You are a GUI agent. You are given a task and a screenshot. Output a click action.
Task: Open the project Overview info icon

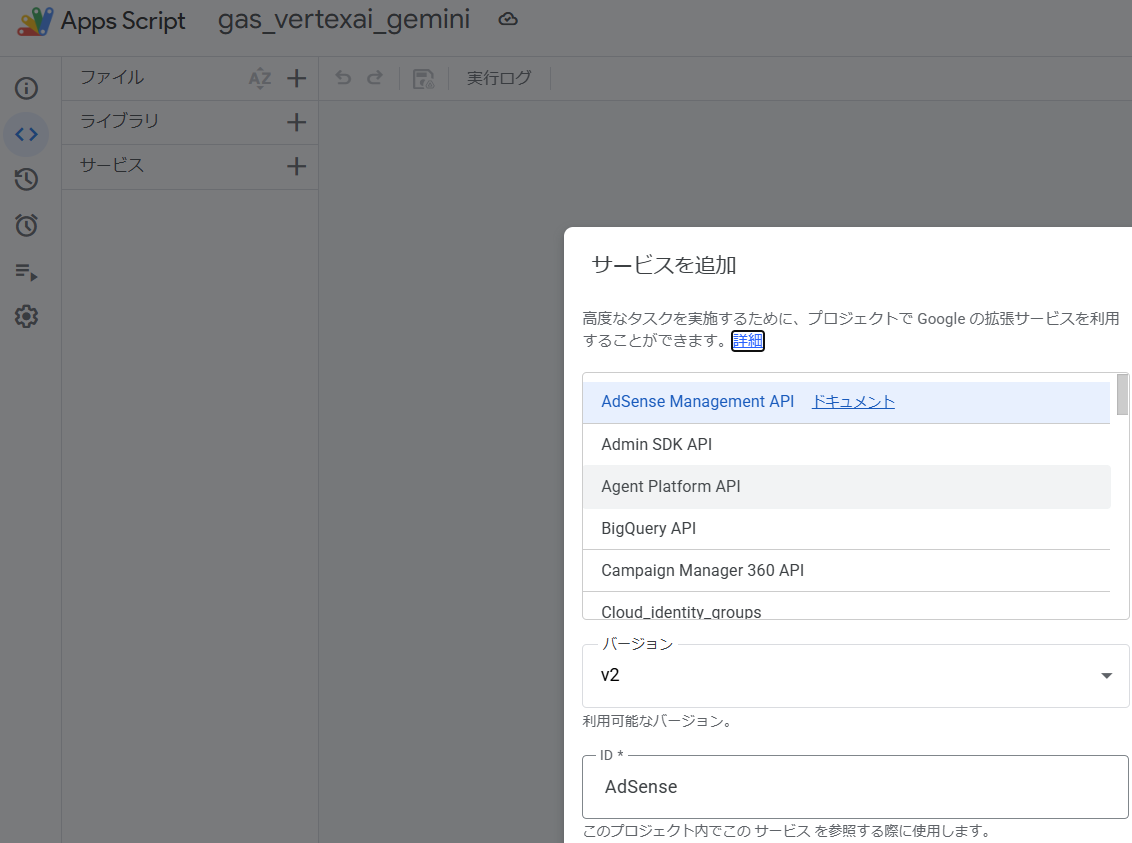tap(27, 88)
